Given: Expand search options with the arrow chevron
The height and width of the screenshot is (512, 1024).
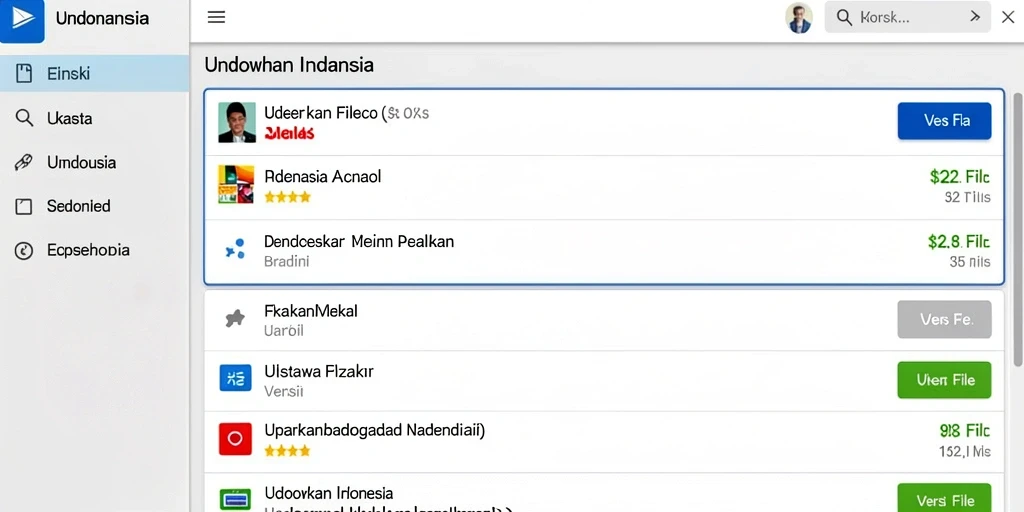Looking at the screenshot, I should (975, 17).
